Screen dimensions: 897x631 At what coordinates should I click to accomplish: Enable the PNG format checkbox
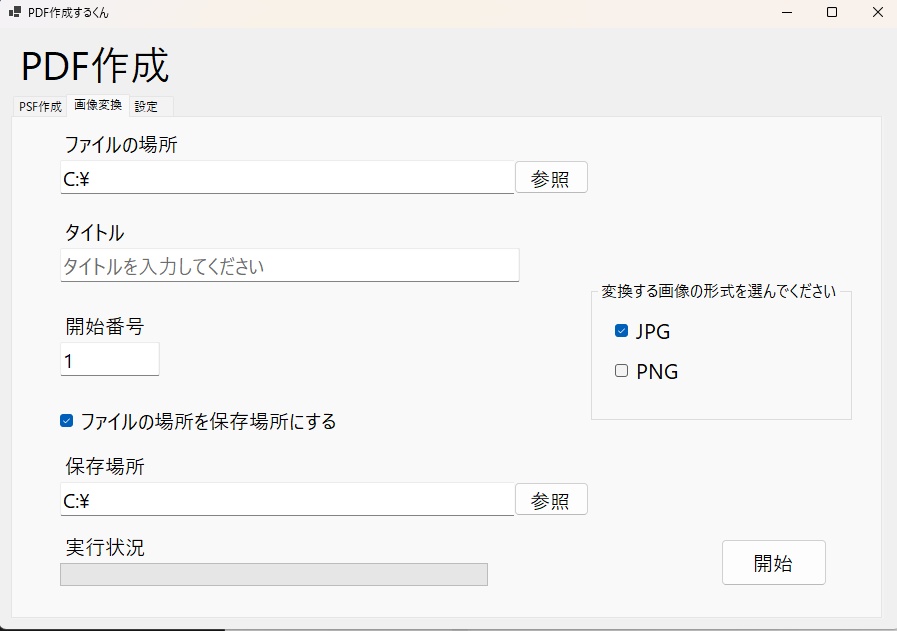coord(621,371)
